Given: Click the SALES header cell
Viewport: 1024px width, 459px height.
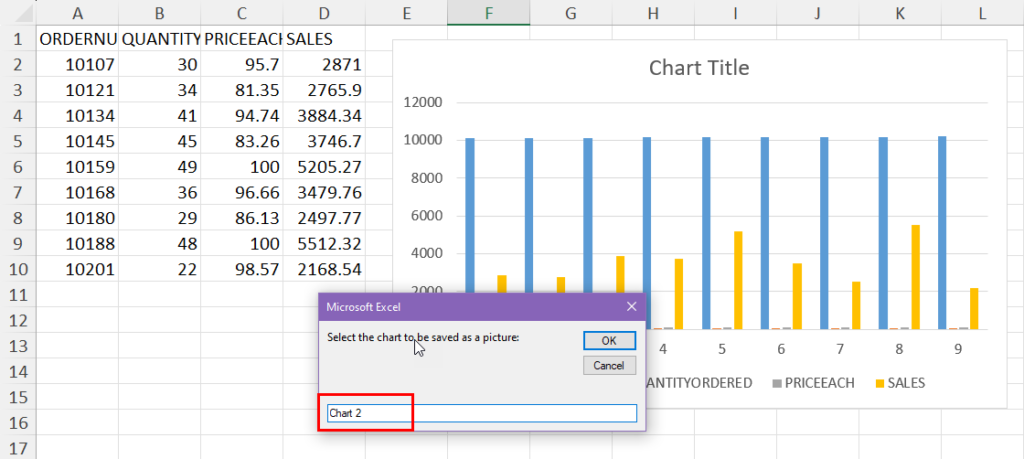Looking at the screenshot, I should coord(325,39).
